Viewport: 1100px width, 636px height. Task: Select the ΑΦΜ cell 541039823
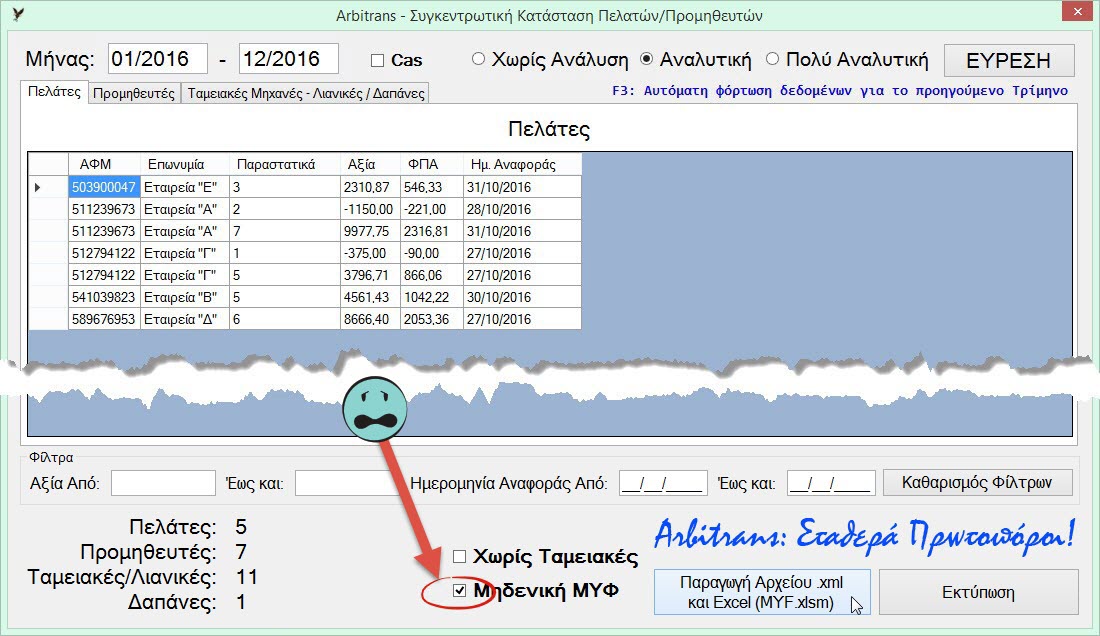[105, 297]
